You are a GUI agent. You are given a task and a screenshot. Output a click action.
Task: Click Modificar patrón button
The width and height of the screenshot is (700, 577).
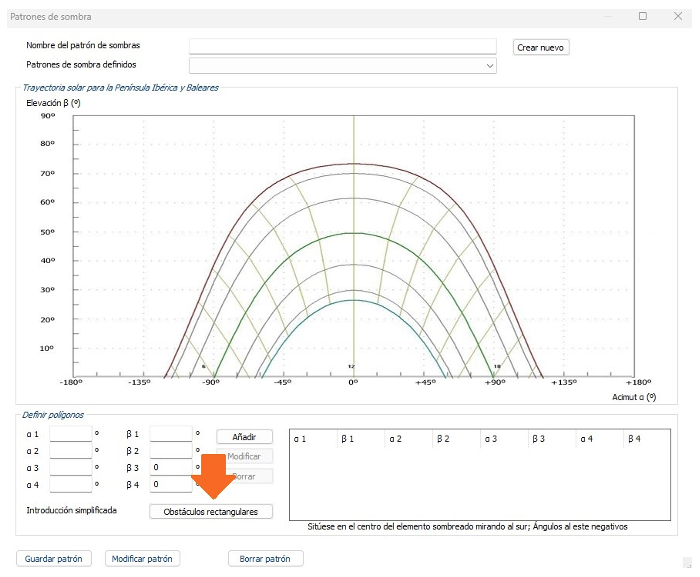click(x=142, y=559)
